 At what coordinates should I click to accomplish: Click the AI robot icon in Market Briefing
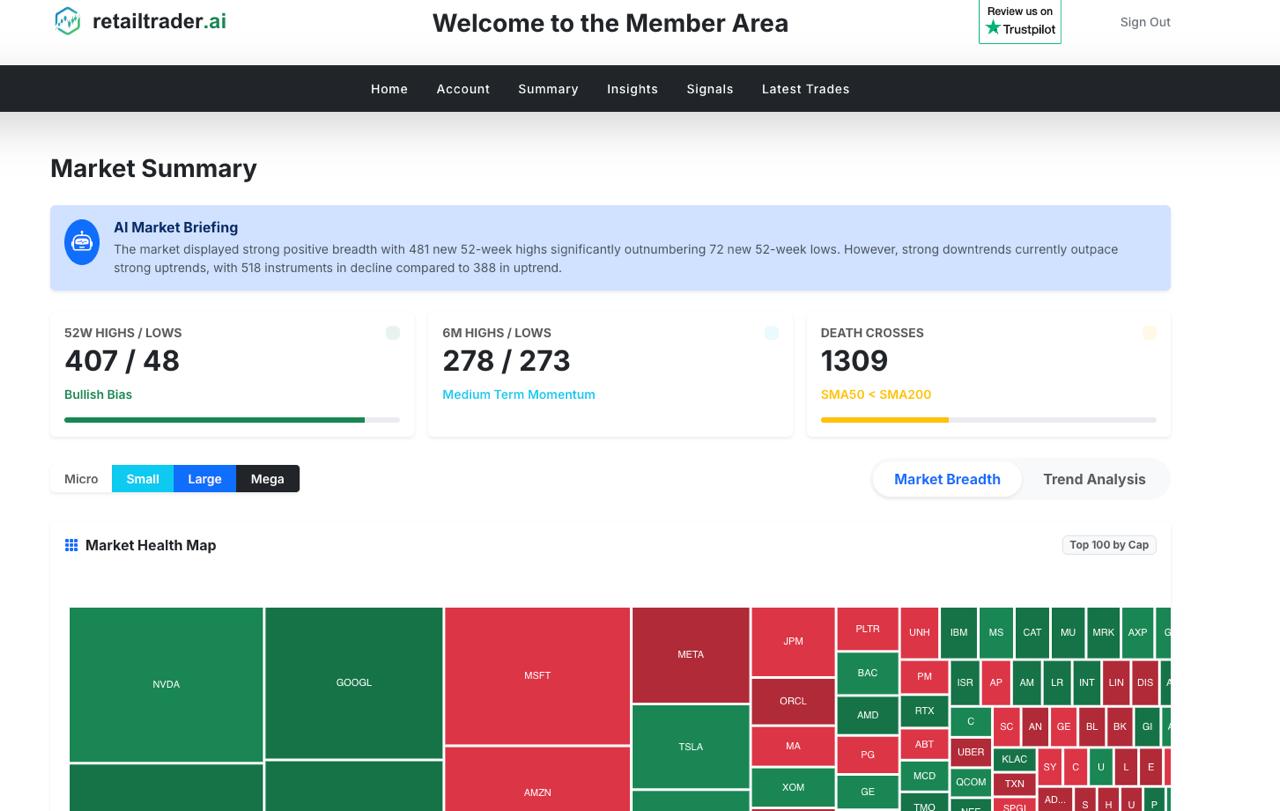(81, 242)
